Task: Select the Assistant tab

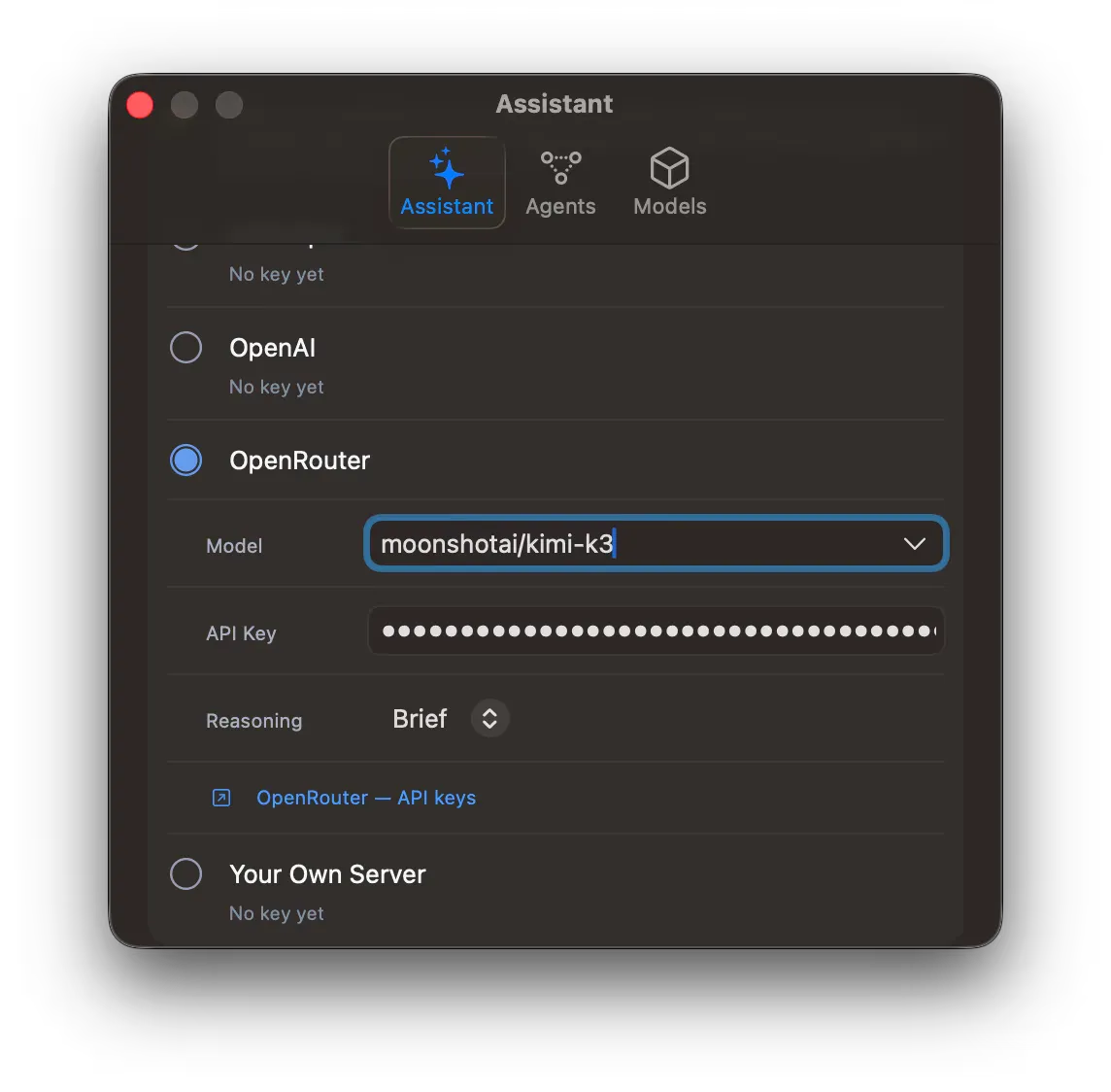Action: (447, 183)
